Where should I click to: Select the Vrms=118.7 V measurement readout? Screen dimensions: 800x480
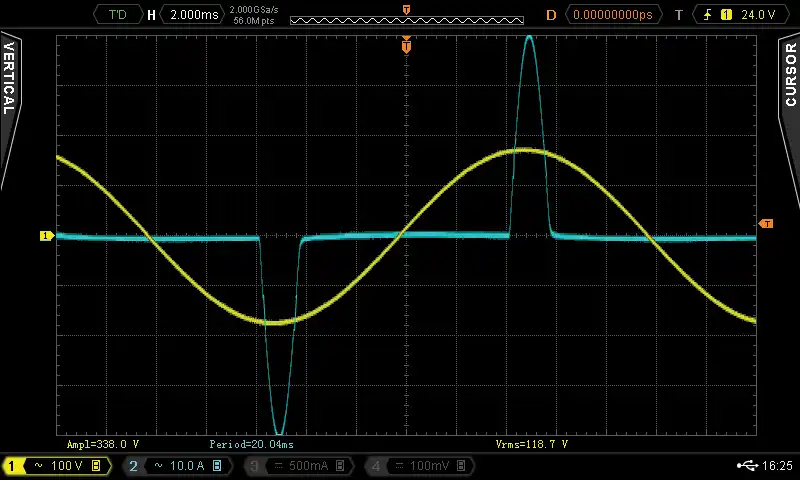(531, 443)
